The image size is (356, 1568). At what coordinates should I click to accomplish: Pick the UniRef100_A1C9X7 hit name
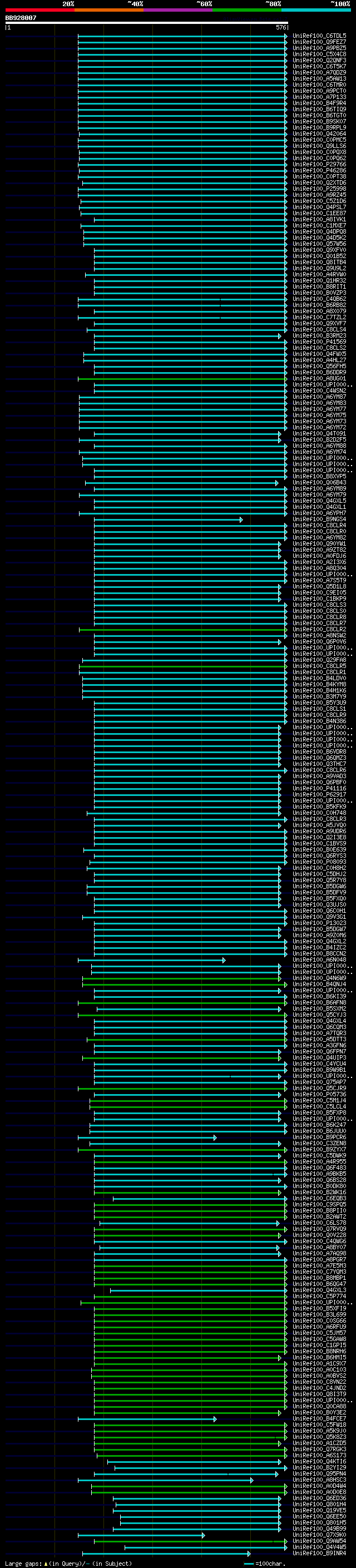pos(319,1363)
